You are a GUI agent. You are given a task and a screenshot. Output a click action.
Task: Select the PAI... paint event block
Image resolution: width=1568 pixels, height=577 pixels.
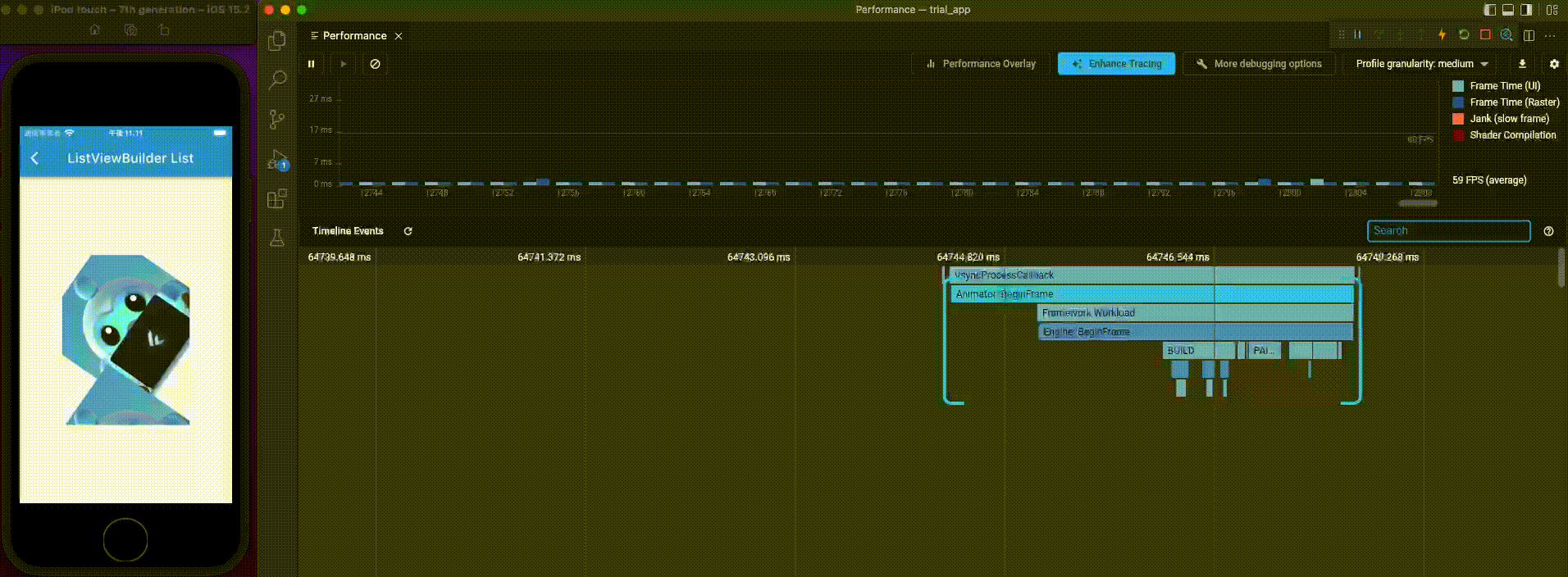pyautogui.click(x=1264, y=351)
